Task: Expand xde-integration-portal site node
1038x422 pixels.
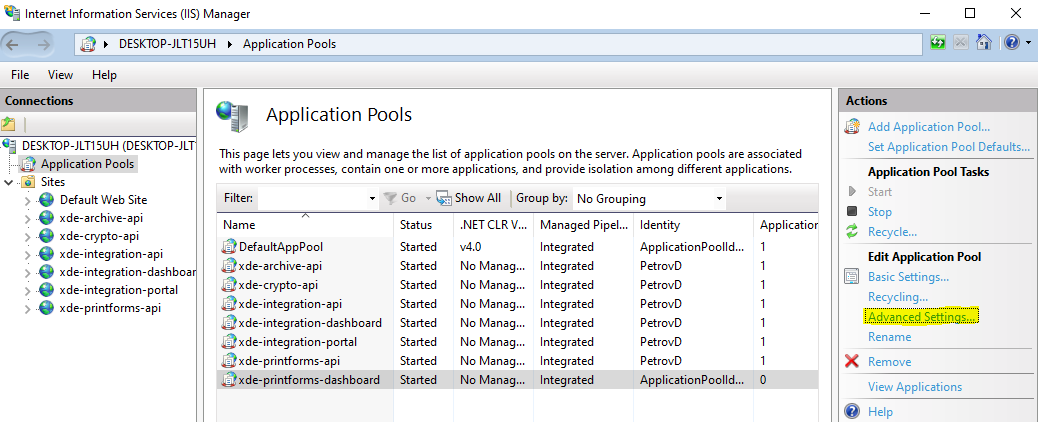Action: (x=27, y=291)
